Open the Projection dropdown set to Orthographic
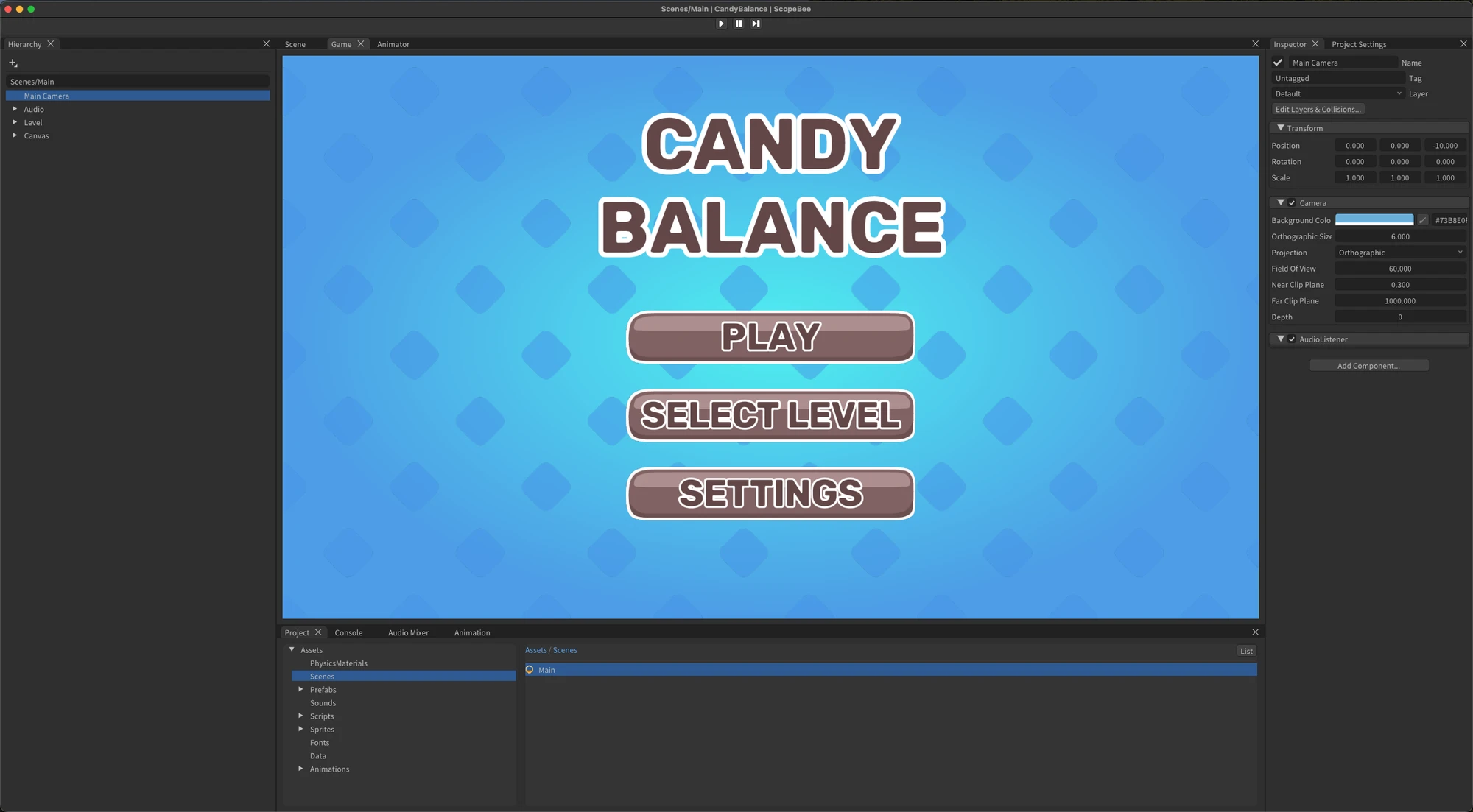1473x812 pixels. click(x=1400, y=253)
